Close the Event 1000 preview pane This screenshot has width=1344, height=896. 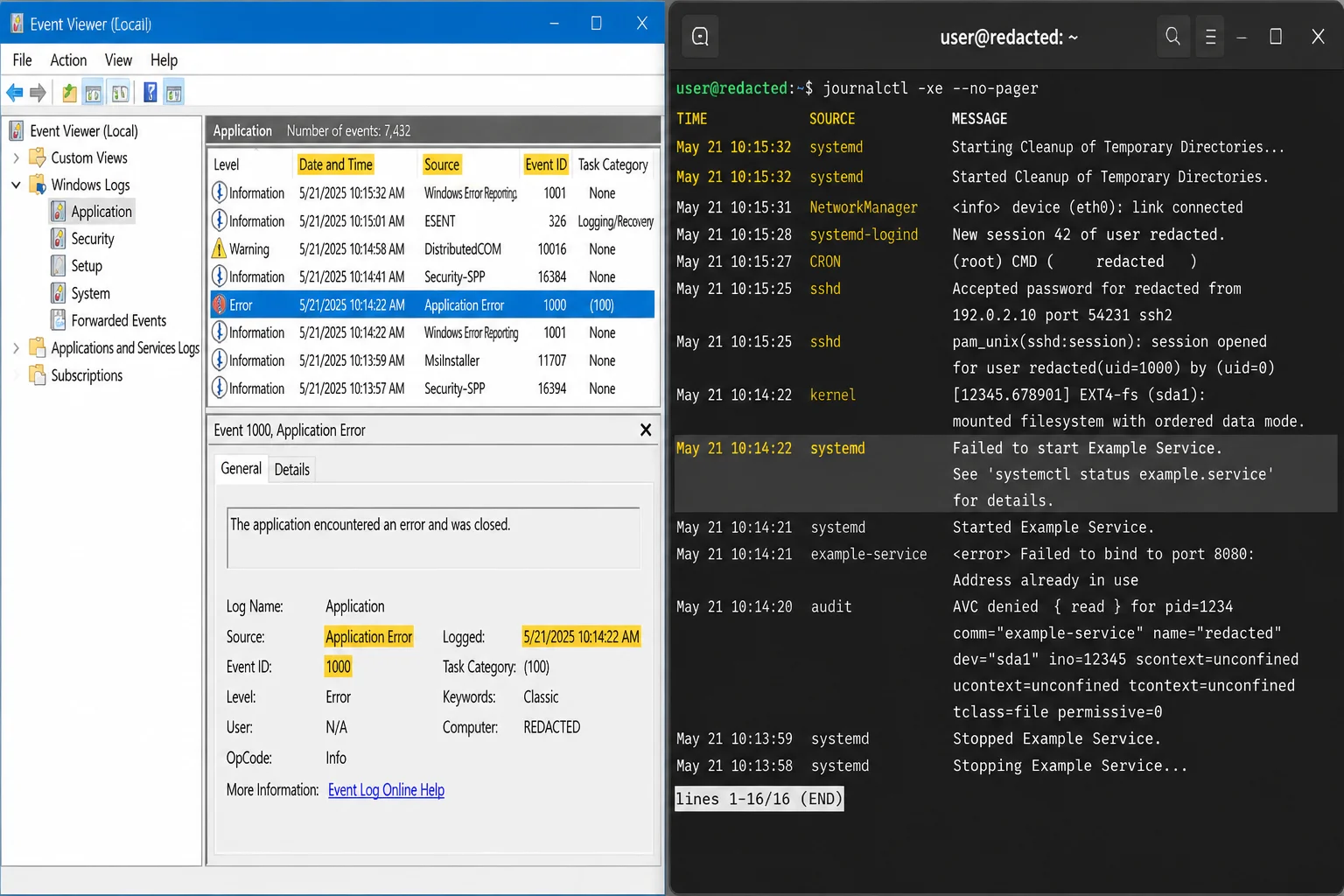646,430
